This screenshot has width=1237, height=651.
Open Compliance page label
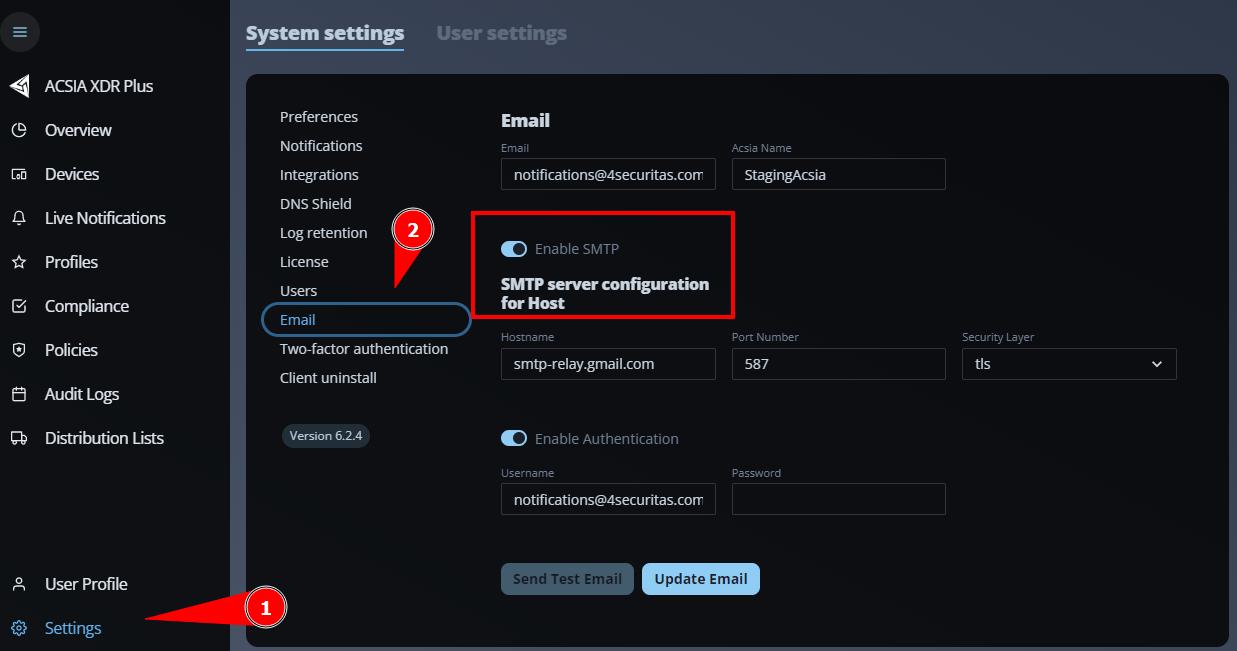coord(87,306)
